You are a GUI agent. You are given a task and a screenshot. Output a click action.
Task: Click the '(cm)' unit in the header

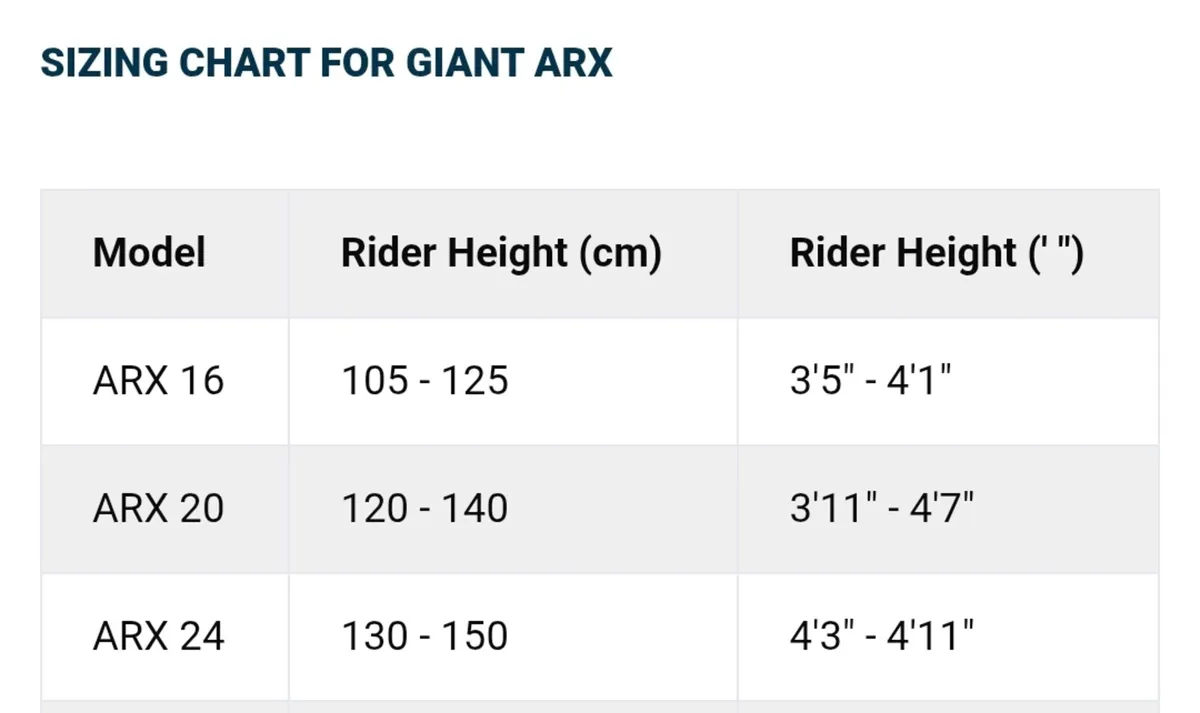[x=620, y=254]
